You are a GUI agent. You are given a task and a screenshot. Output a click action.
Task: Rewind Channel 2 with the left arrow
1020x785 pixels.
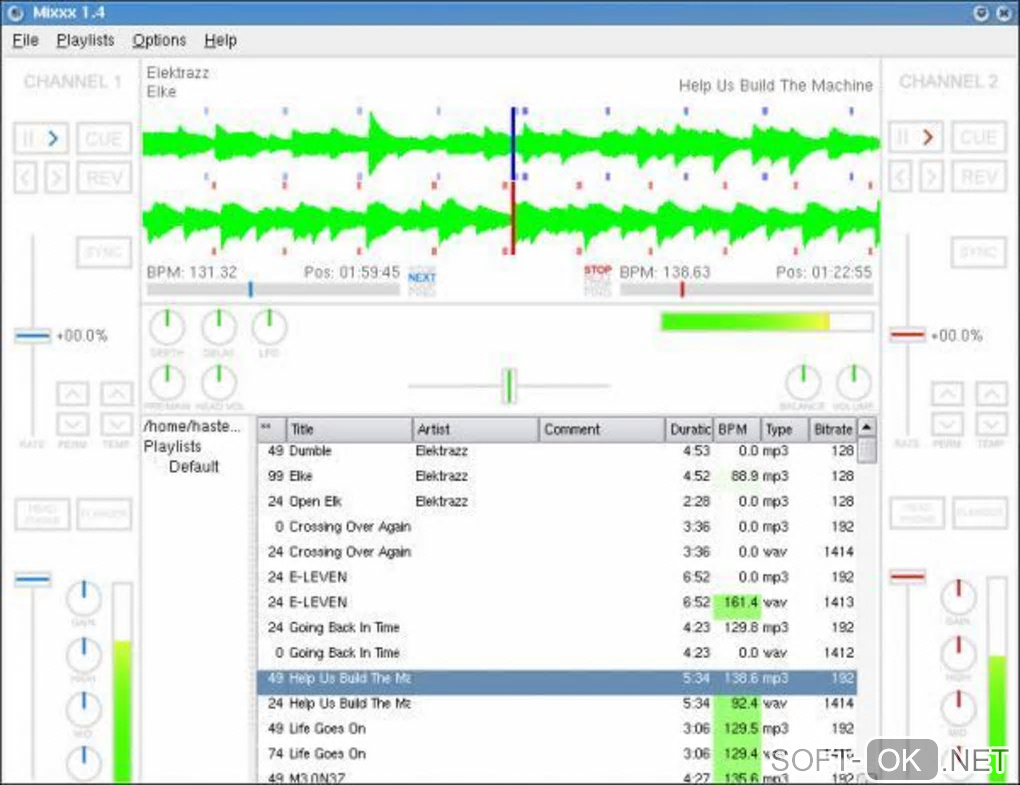click(x=900, y=178)
